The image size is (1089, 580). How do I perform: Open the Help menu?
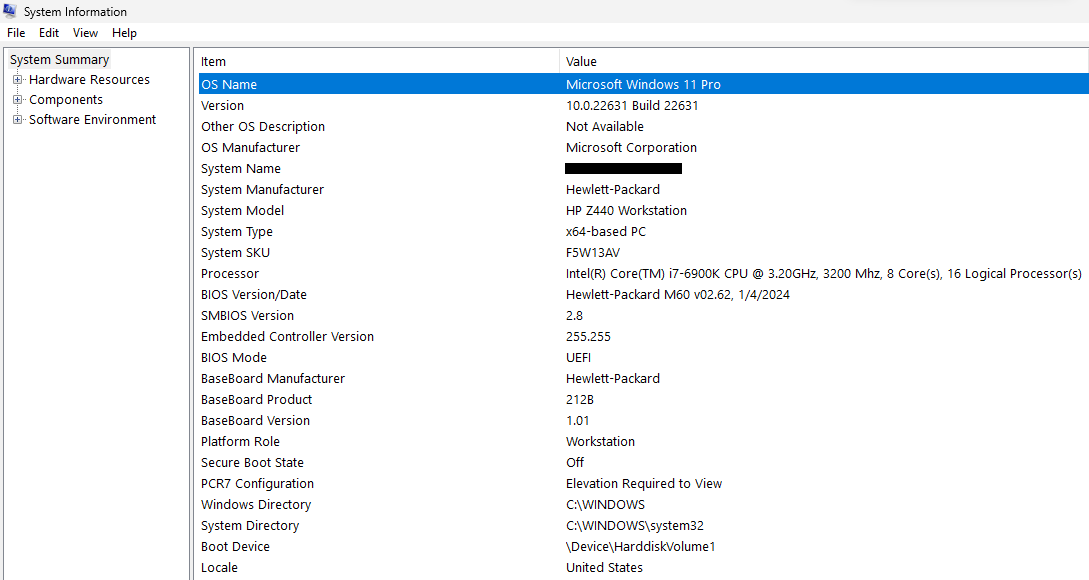click(x=124, y=32)
